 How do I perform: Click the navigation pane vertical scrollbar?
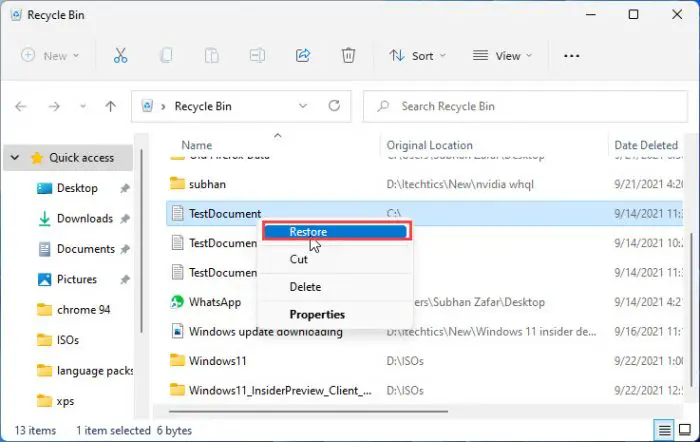(x=142, y=241)
